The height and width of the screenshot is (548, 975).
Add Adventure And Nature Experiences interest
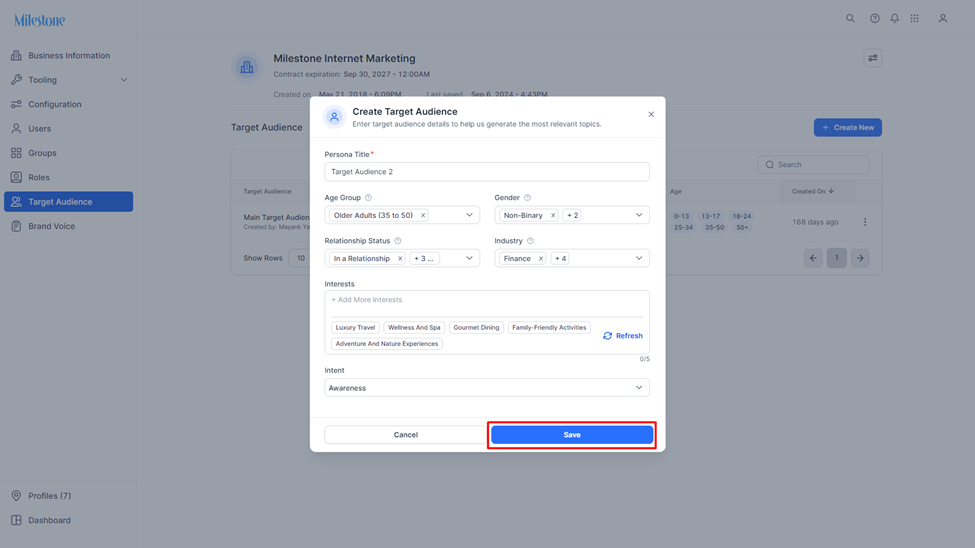click(387, 344)
